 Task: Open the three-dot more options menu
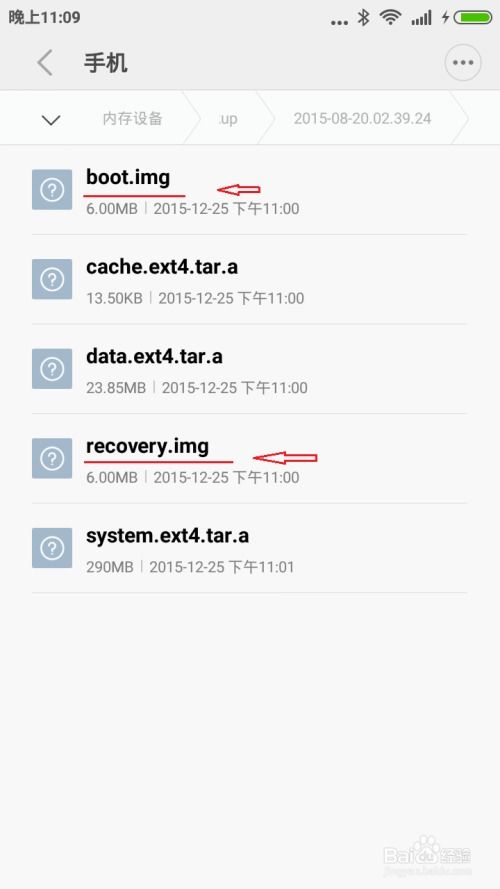coord(463,62)
